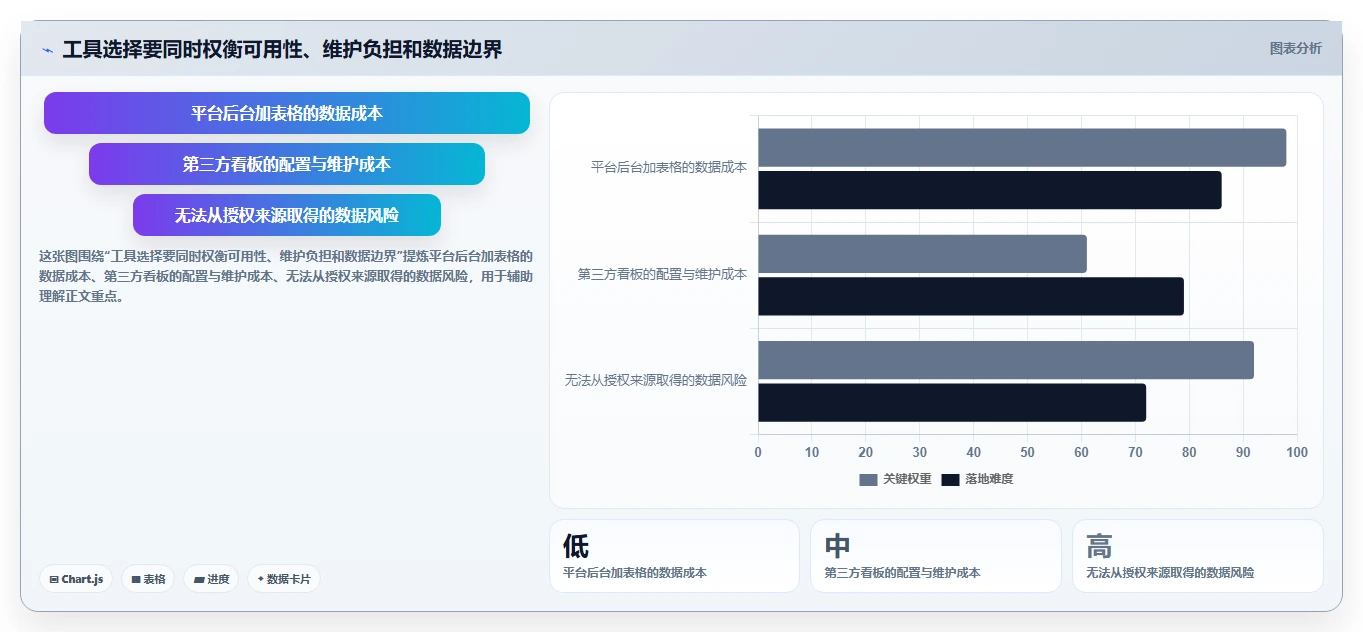This screenshot has height=632, width=1363.
Task: Open the 低 data card
Action: [x=674, y=556]
